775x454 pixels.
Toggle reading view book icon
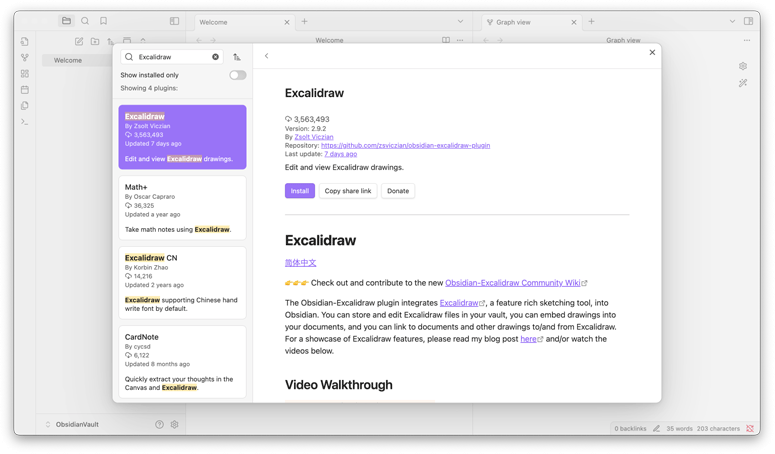(x=446, y=40)
